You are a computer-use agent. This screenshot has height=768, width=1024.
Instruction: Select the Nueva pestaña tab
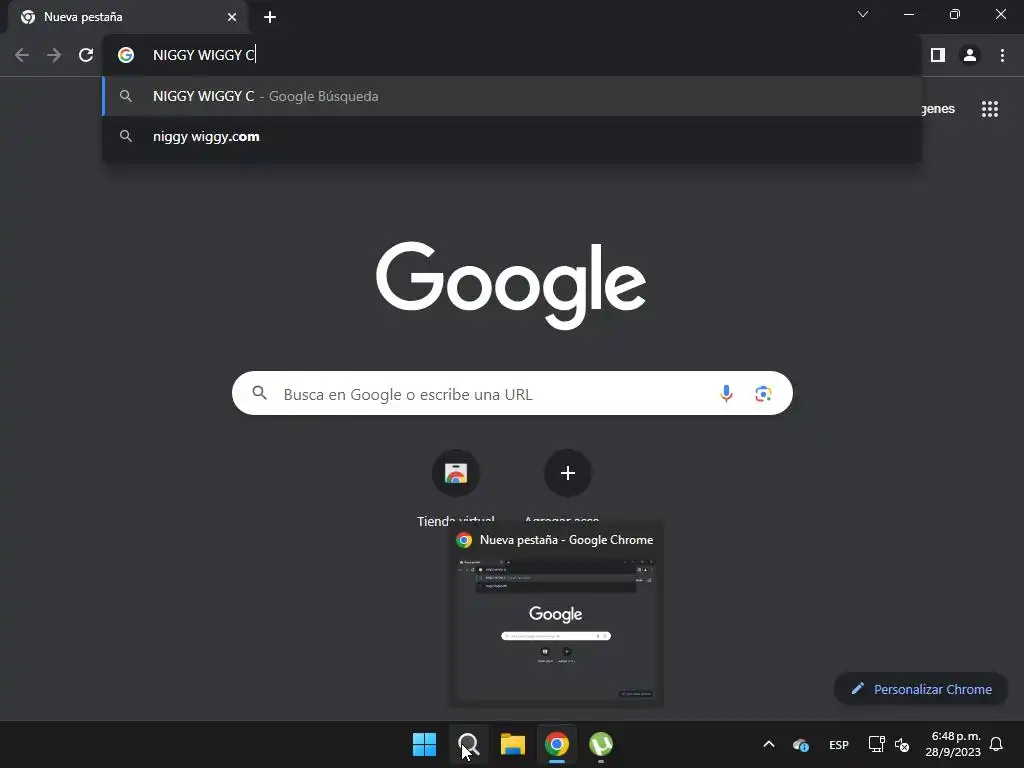(127, 17)
